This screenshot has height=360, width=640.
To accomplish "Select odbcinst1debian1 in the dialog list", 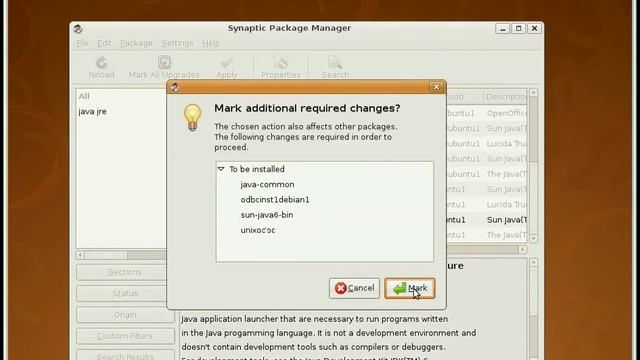I will click(x=275, y=200).
